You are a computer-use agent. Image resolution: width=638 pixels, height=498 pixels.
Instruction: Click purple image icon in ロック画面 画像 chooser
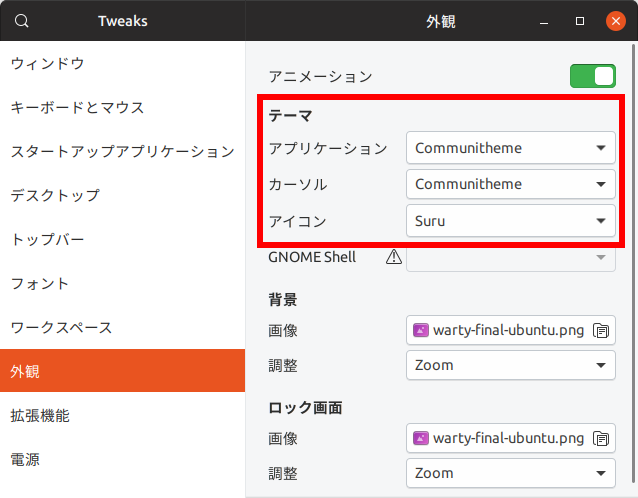tap(420, 438)
